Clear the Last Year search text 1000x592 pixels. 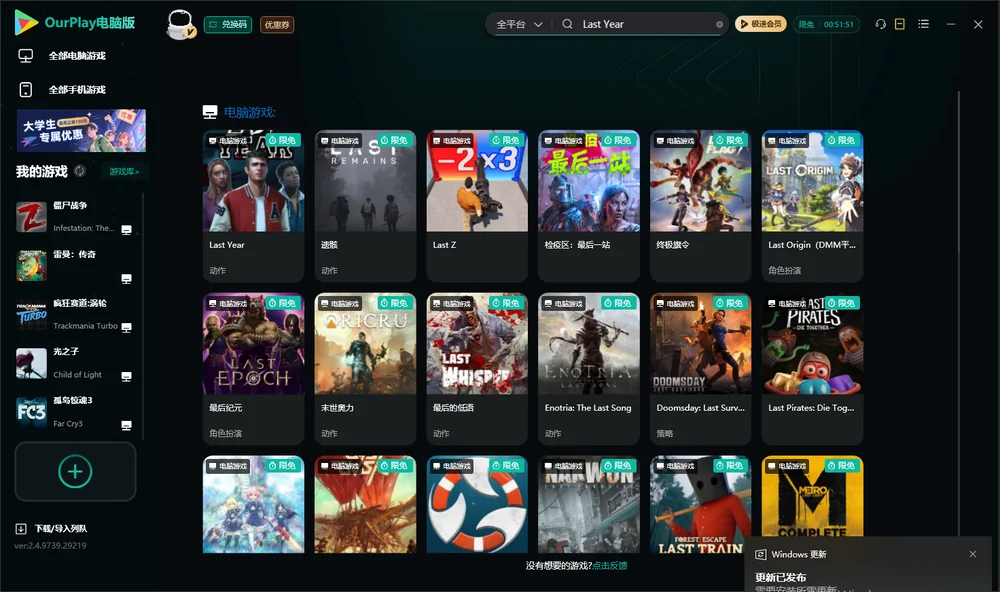pos(719,24)
